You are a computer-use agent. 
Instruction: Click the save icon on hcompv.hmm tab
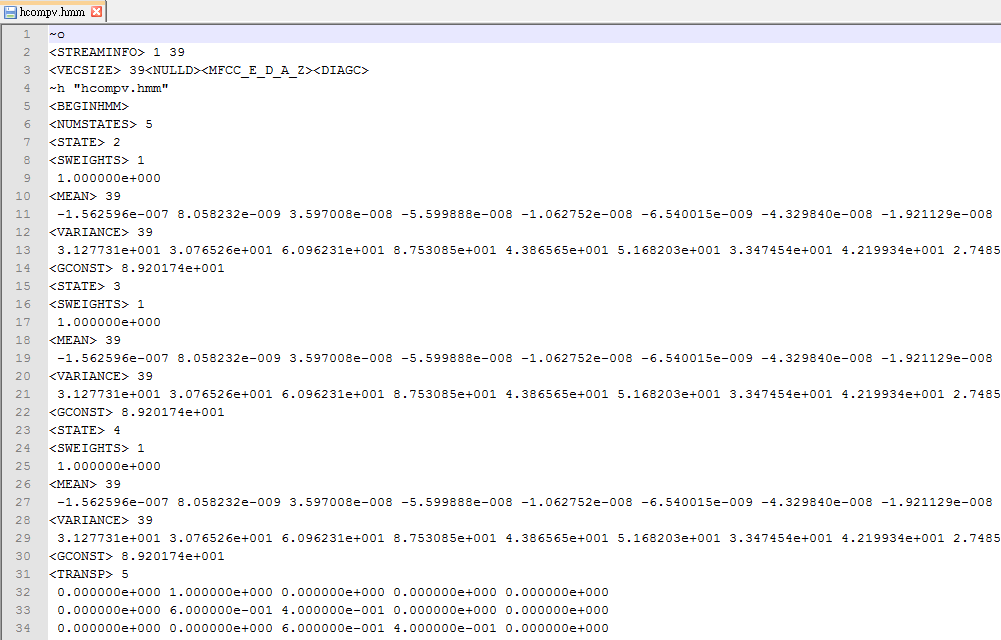coord(10,12)
